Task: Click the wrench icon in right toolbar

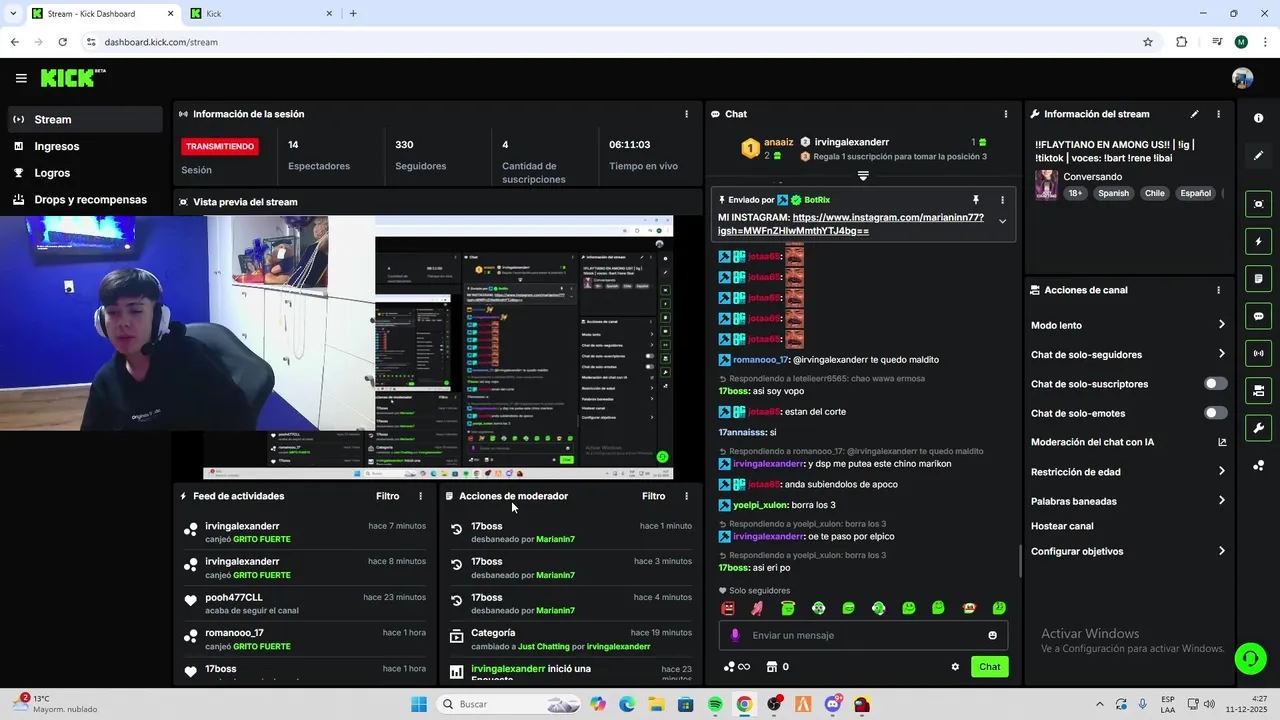Action: [1258, 428]
